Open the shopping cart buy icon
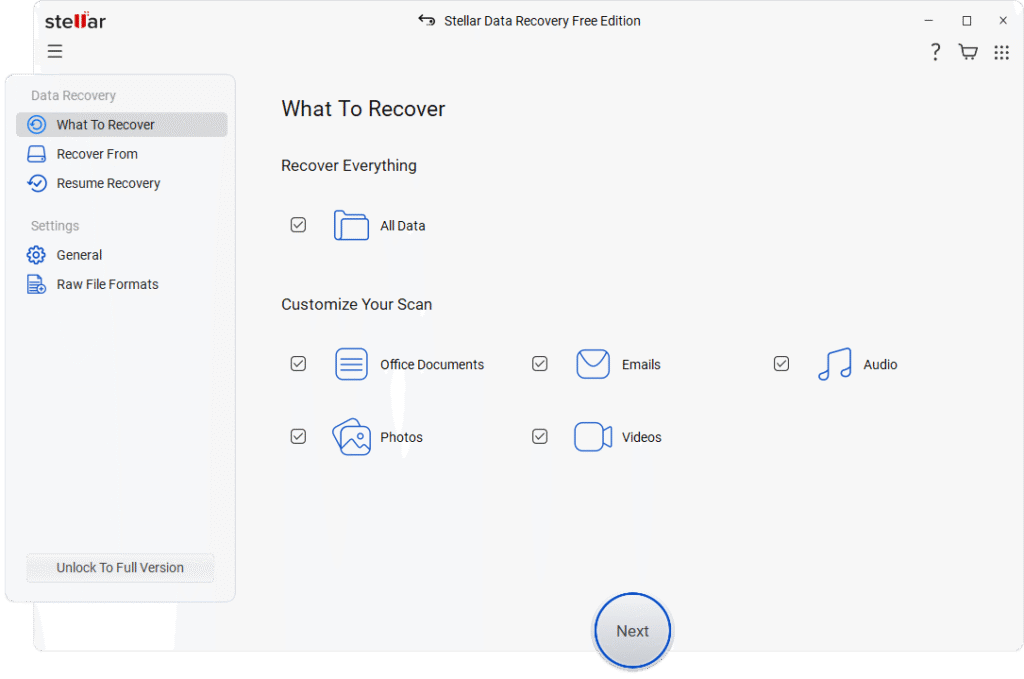The image size is (1024, 679). [x=968, y=52]
